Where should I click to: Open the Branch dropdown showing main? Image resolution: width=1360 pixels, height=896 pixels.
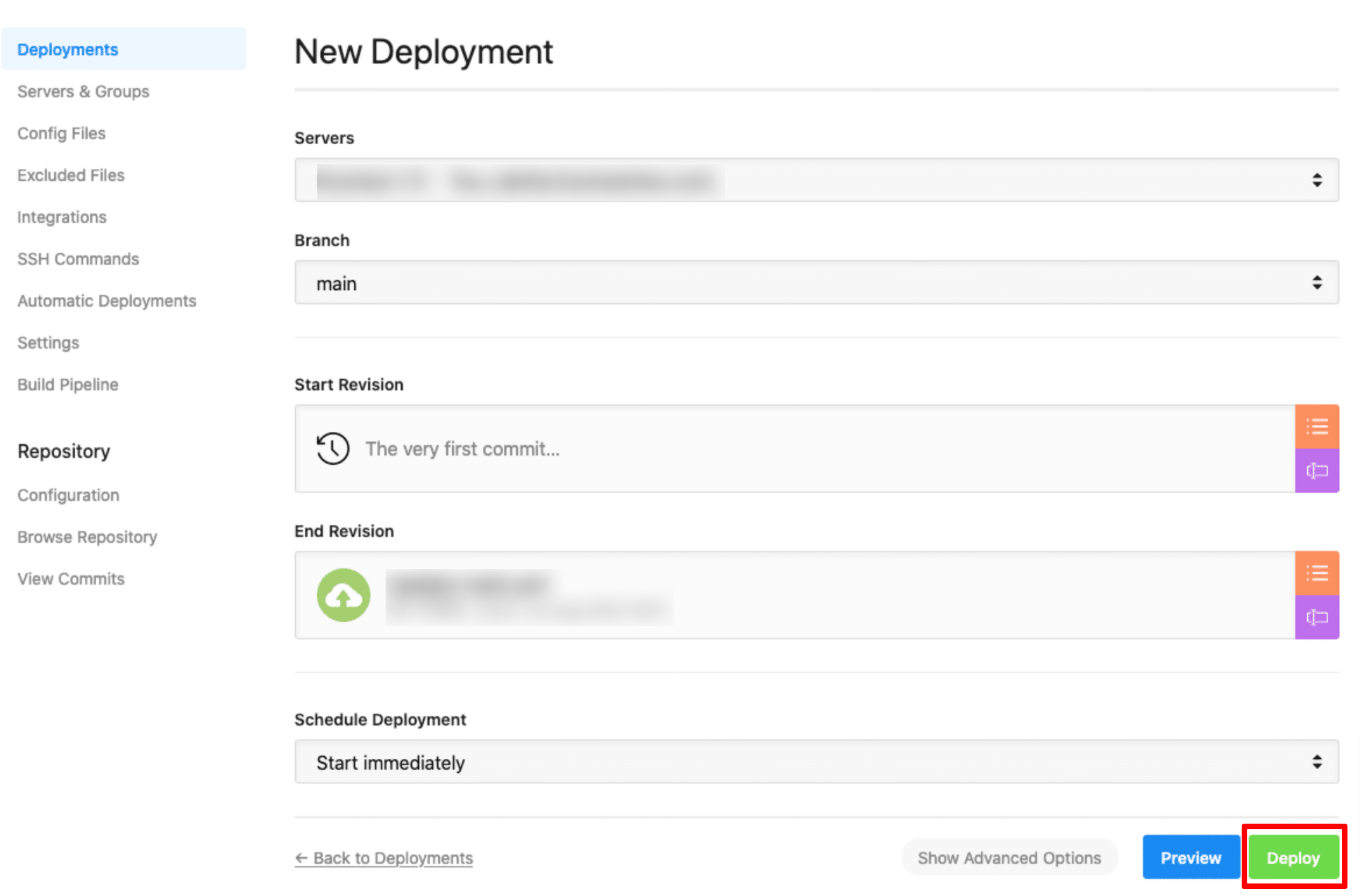(816, 282)
